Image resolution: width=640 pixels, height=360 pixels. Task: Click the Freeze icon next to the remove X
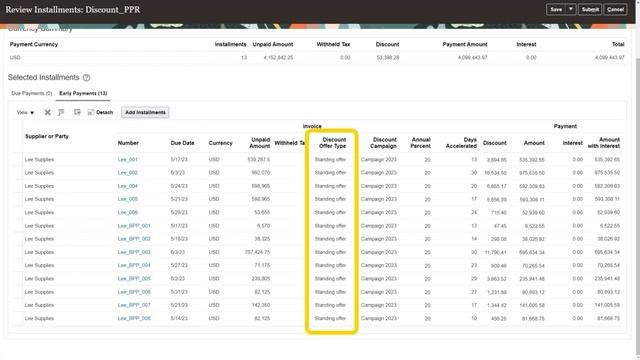pos(61,112)
